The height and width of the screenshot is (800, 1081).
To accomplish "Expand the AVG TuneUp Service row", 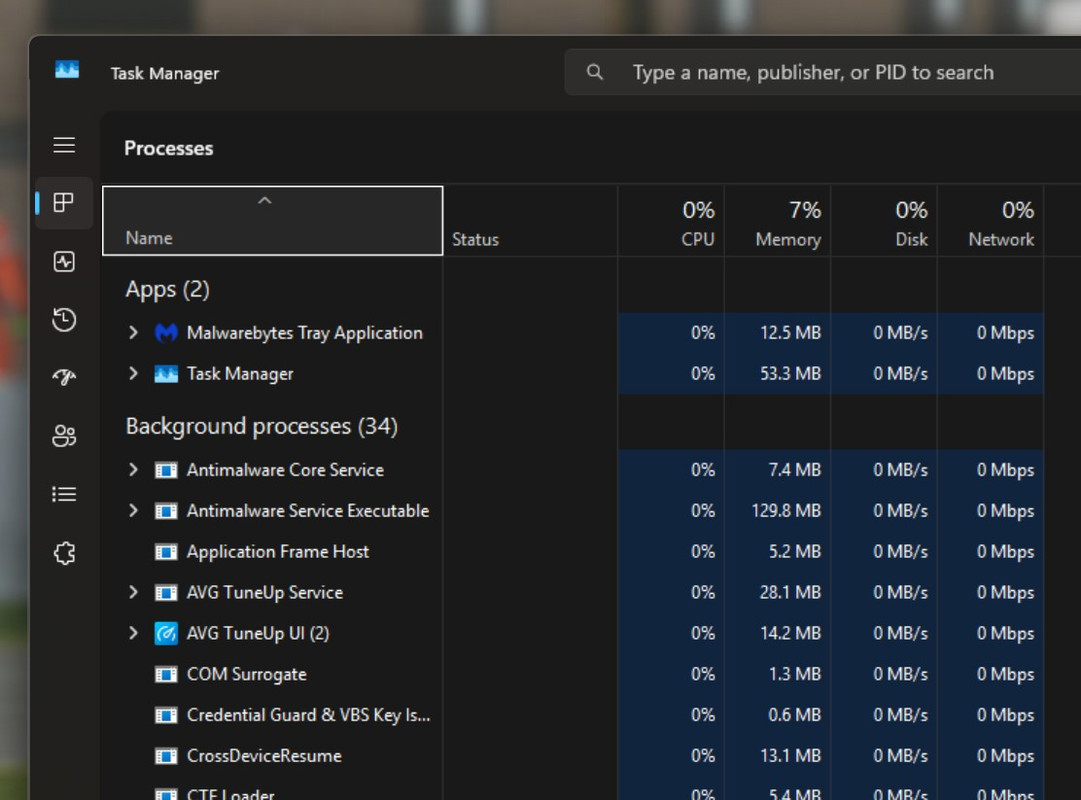I will [x=133, y=592].
